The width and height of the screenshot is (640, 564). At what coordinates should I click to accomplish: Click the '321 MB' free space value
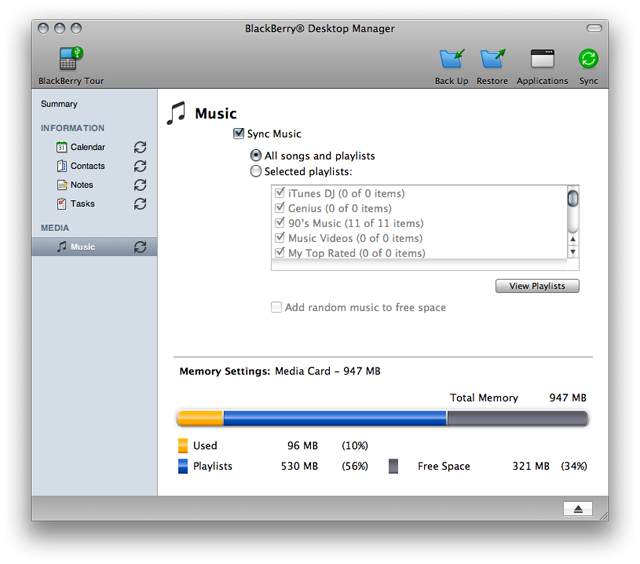coord(531,466)
